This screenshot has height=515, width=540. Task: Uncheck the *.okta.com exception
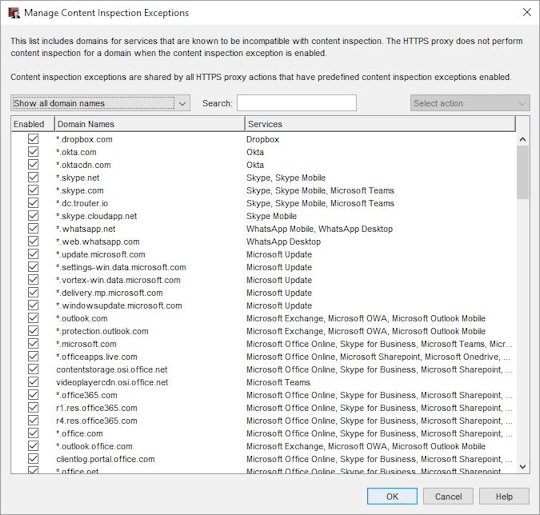coord(33,152)
